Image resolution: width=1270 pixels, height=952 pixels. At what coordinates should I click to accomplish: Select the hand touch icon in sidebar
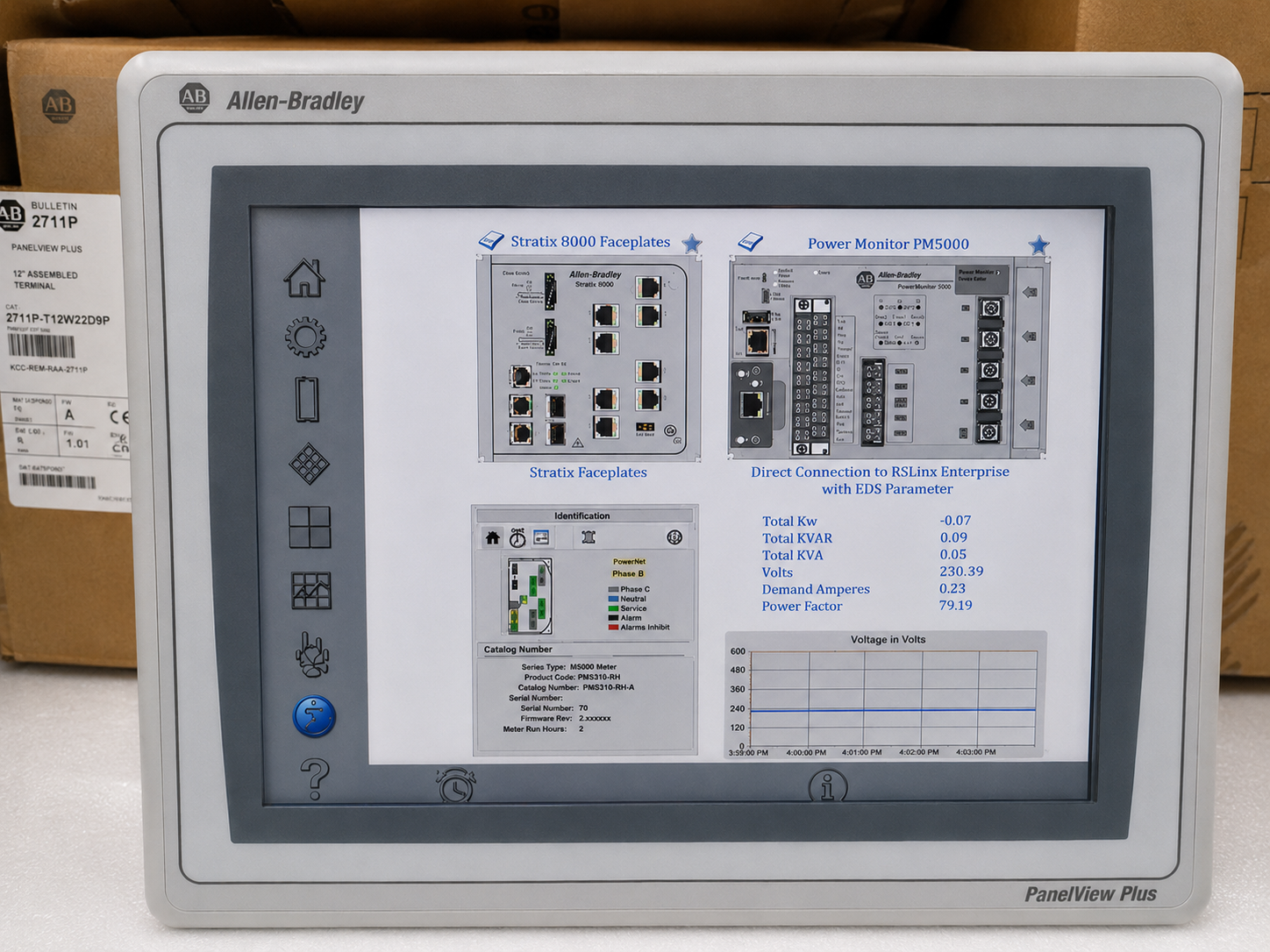pos(312,654)
